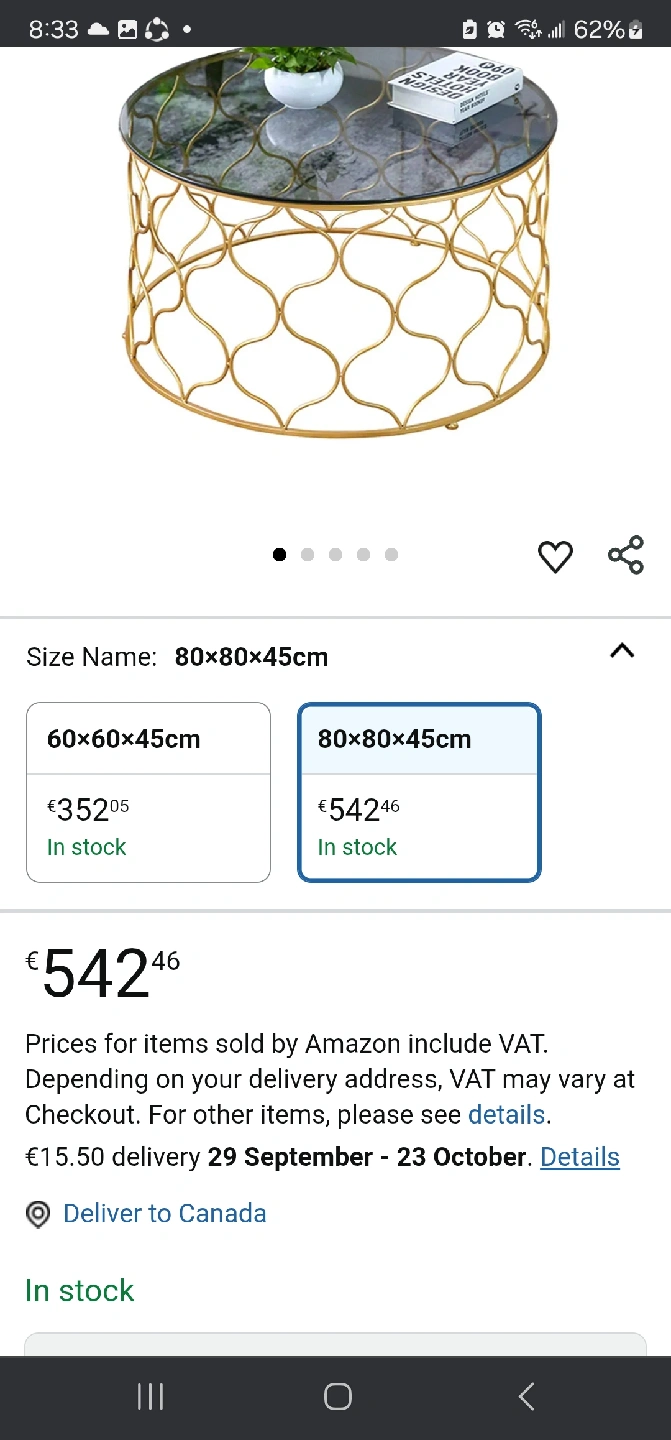Open the delivery 'Details' link
Image resolution: width=671 pixels, height=1440 pixels.
[x=580, y=1157]
